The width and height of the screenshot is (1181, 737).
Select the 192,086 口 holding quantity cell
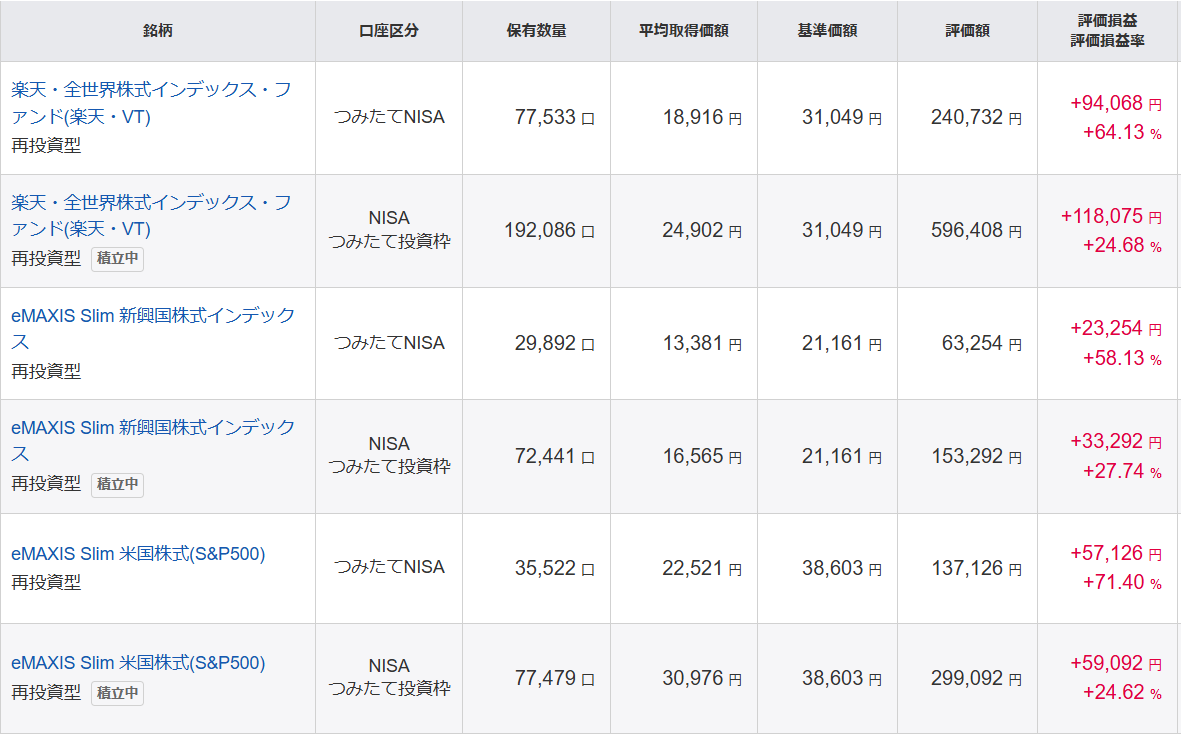[549, 231]
